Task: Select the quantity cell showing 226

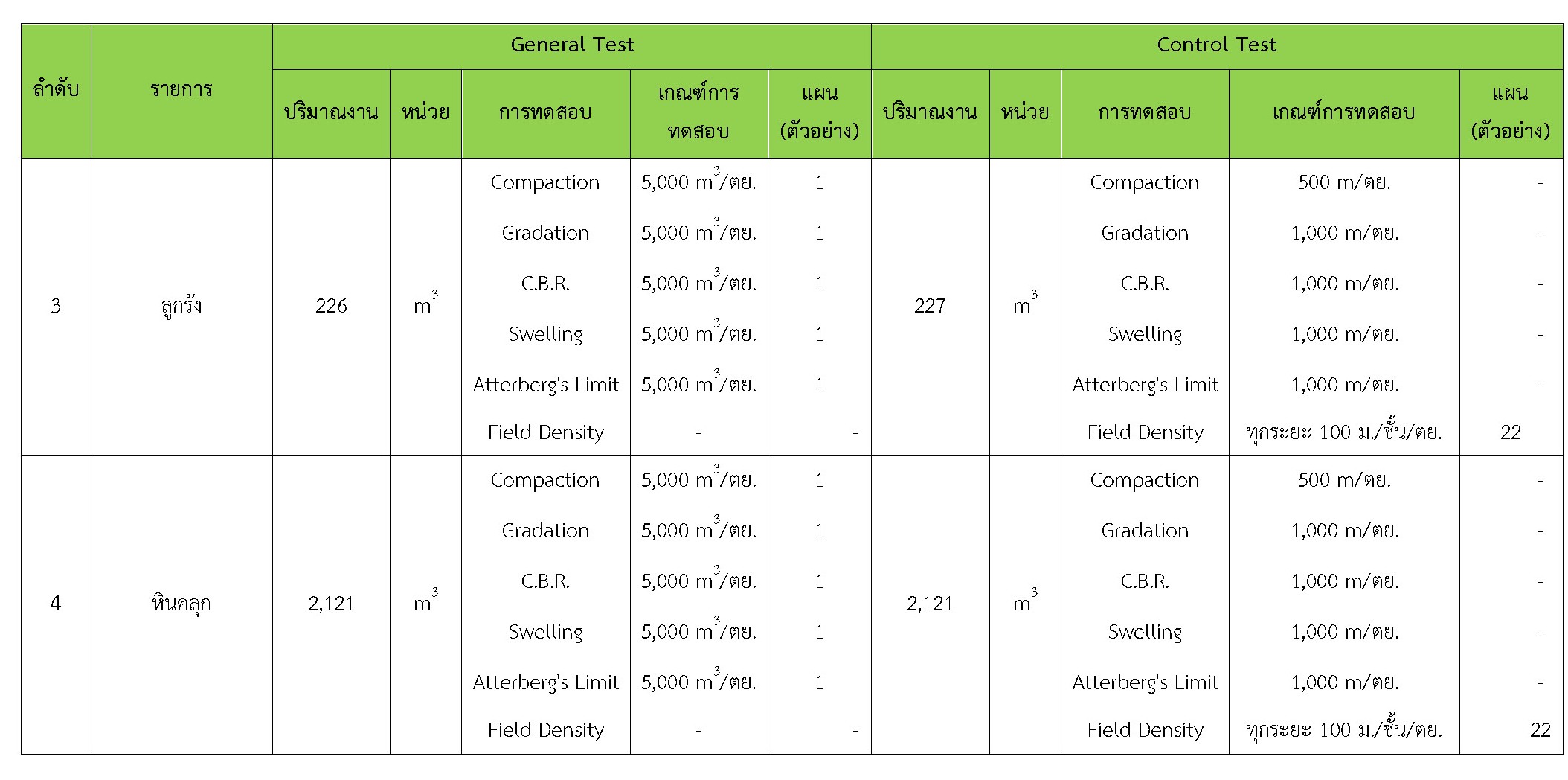Action: click(331, 306)
